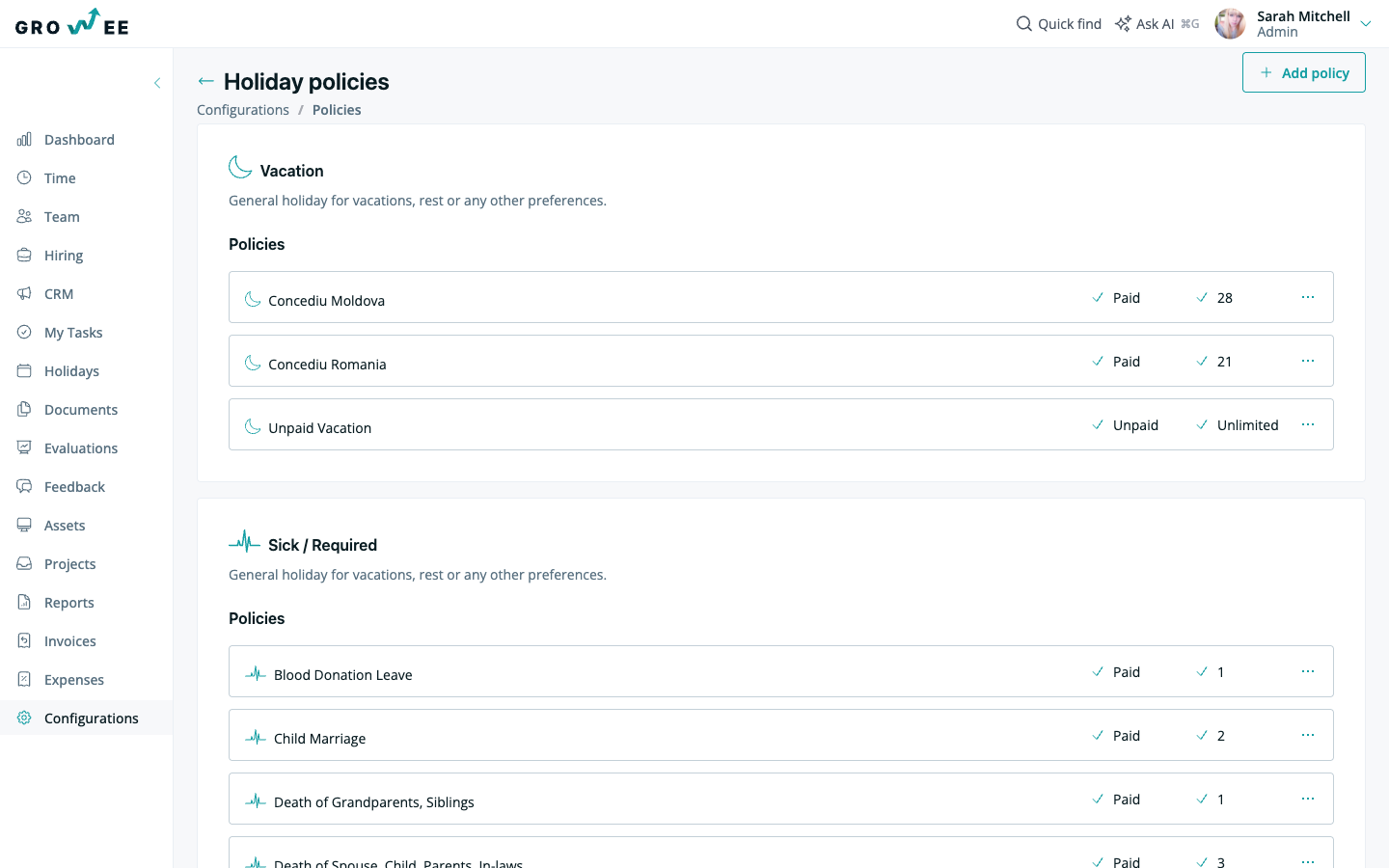The width and height of the screenshot is (1389, 868).
Task: Open Dashboard from the sidebar
Action: (x=79, y=140)
